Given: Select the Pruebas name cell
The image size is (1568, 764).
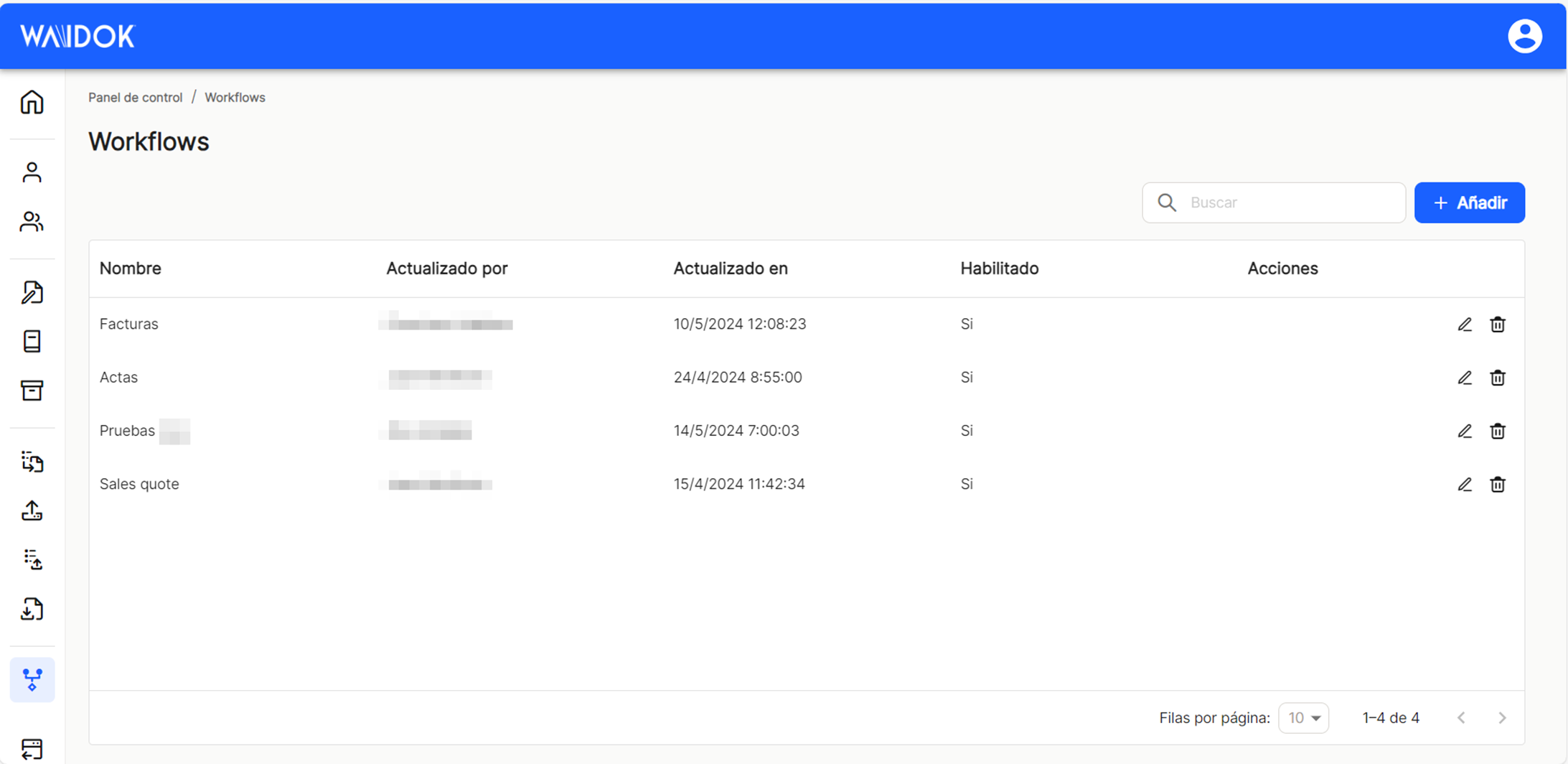Looking at the screenshot, I should coord(127,431).
